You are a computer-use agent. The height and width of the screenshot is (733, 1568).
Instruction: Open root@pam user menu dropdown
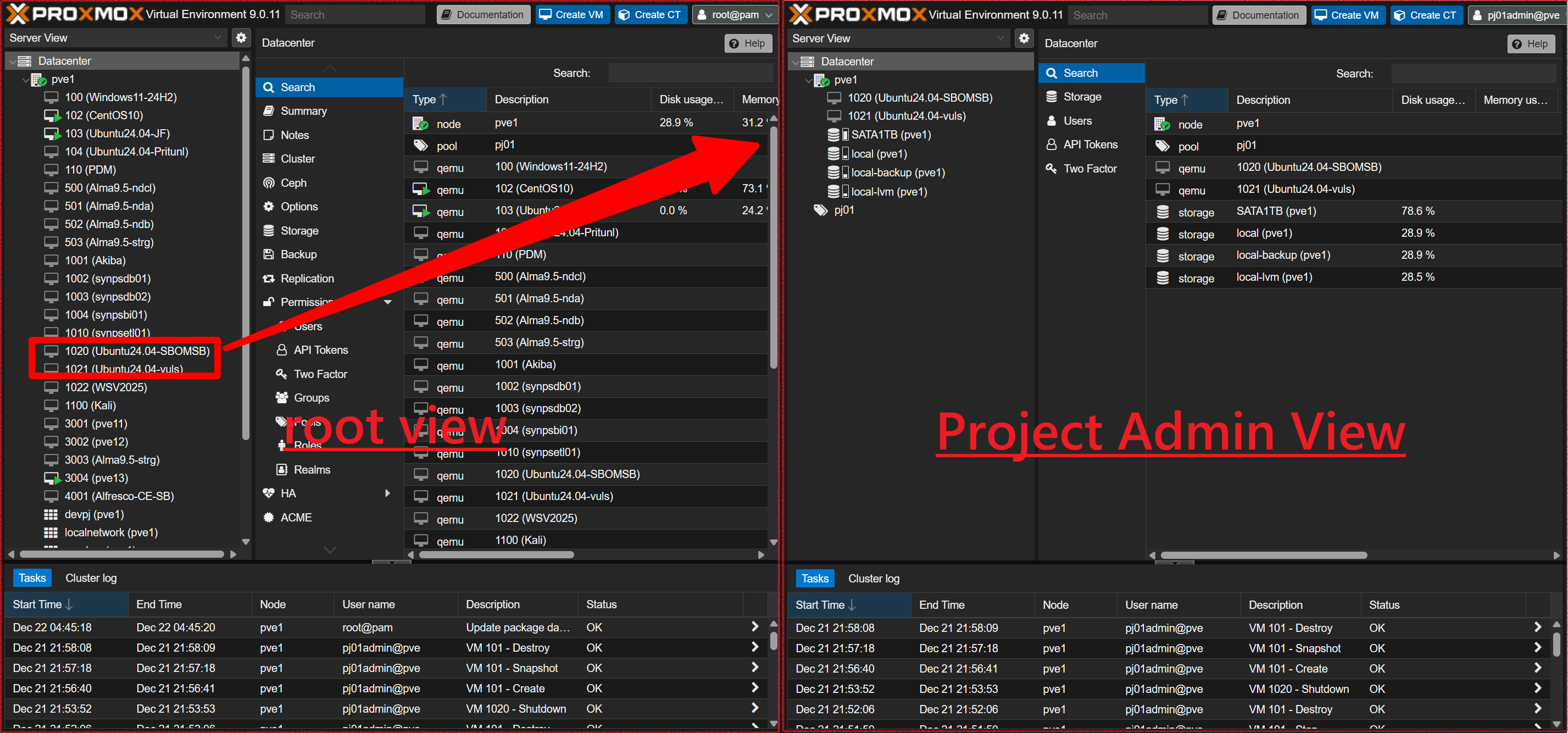(735, 15)
